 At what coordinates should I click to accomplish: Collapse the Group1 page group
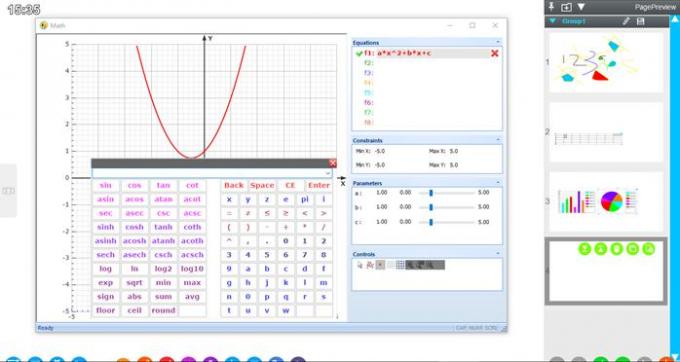coord(552,21)
